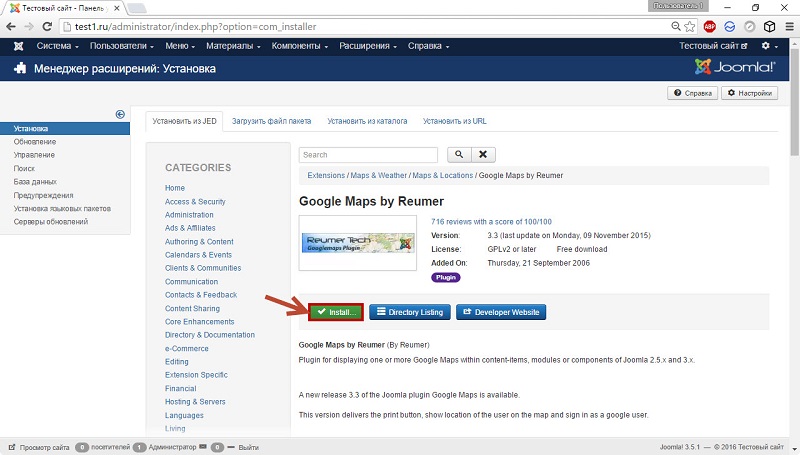Open Access & Security category
This screenshot has height=455, width=800.
tap(195, 202)
